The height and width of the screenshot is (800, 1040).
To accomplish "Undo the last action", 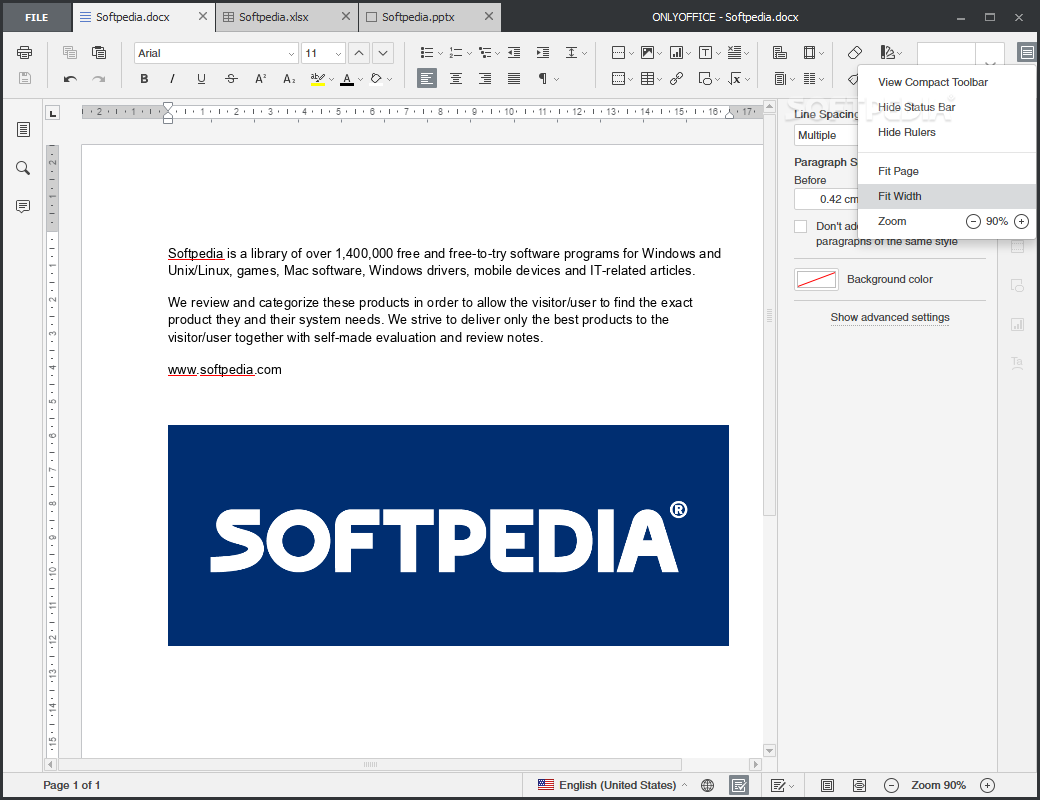I will point(70,79).
